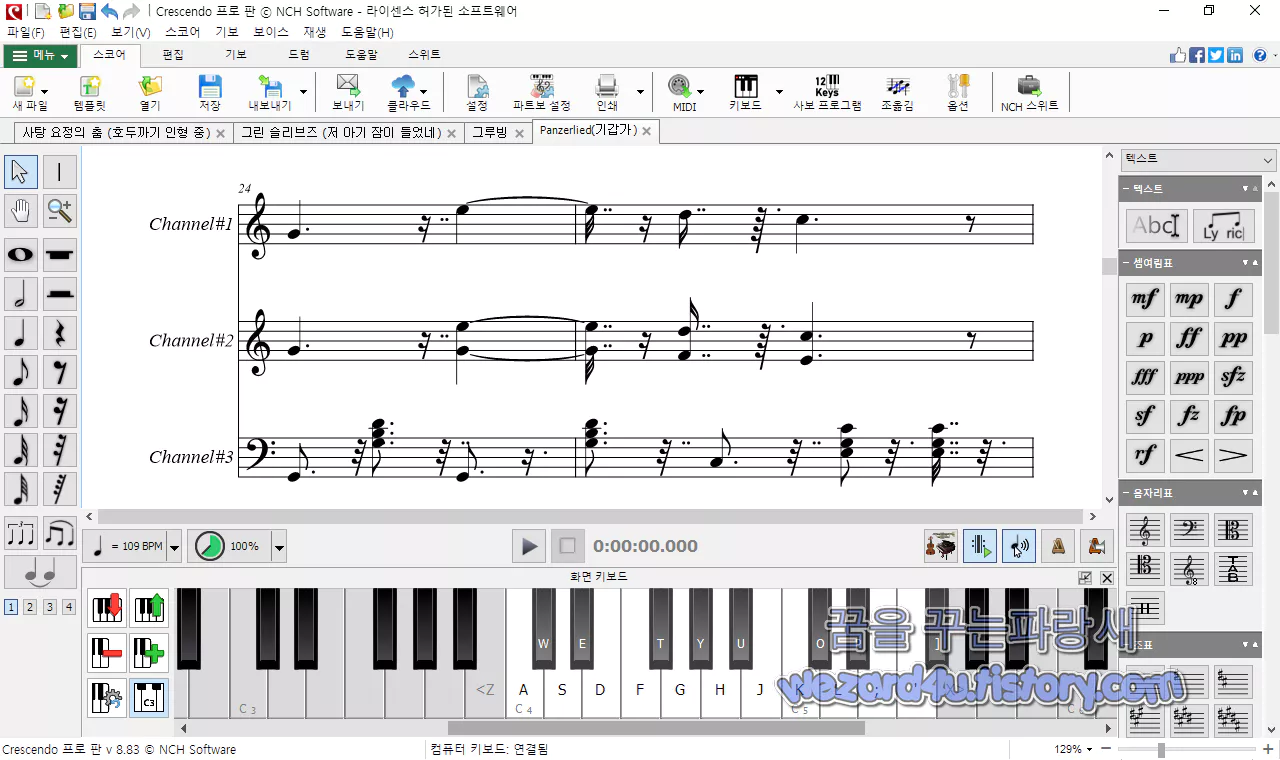Click the Abc text insertion tool
Screen dimensions: 1280x760
(x=1157, y=225)
